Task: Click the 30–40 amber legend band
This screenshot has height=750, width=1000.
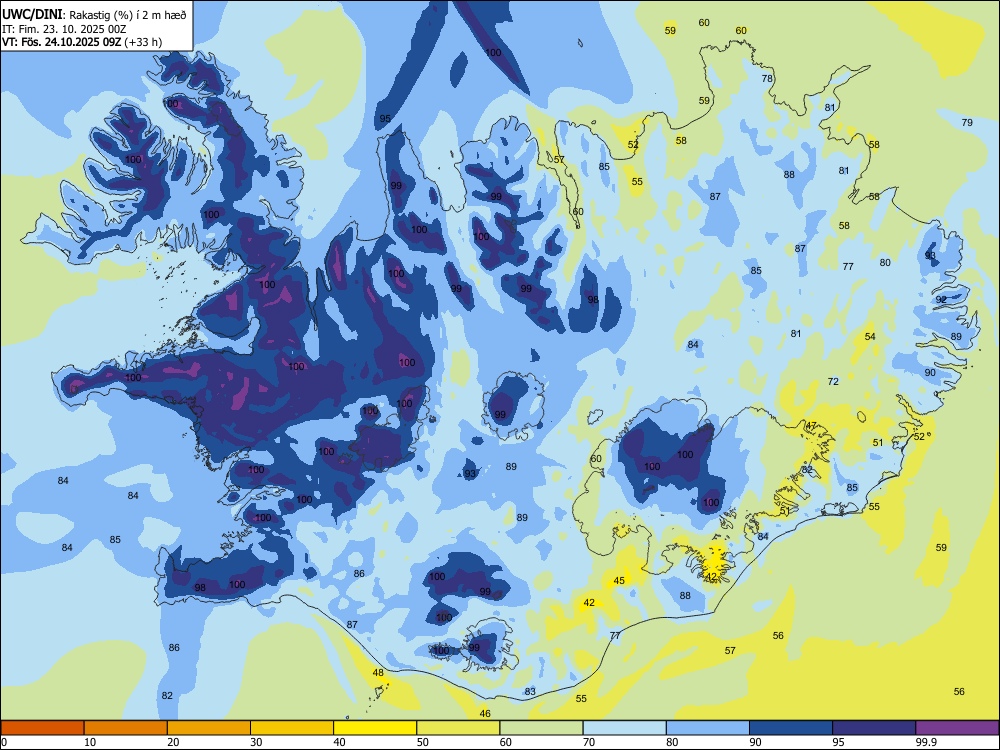Action: pyautogui.click(x=292, y=728)
